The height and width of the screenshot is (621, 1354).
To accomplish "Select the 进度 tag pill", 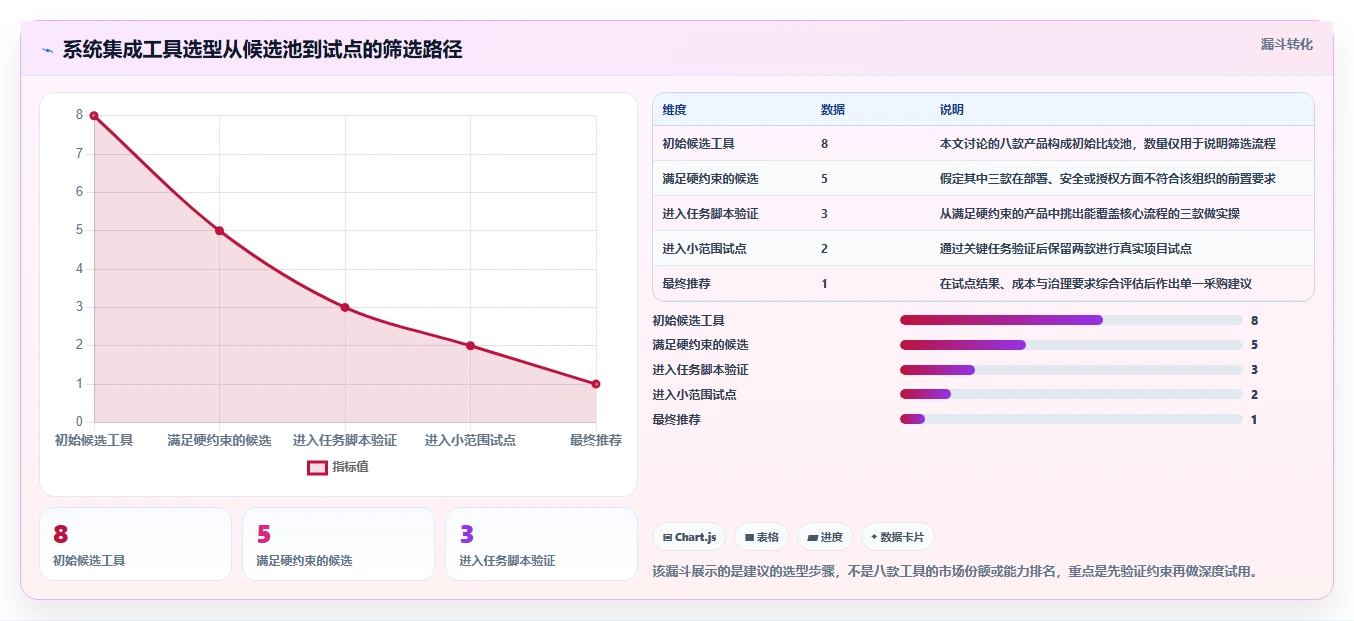I will pyautogui.click(x=825, y=537).
